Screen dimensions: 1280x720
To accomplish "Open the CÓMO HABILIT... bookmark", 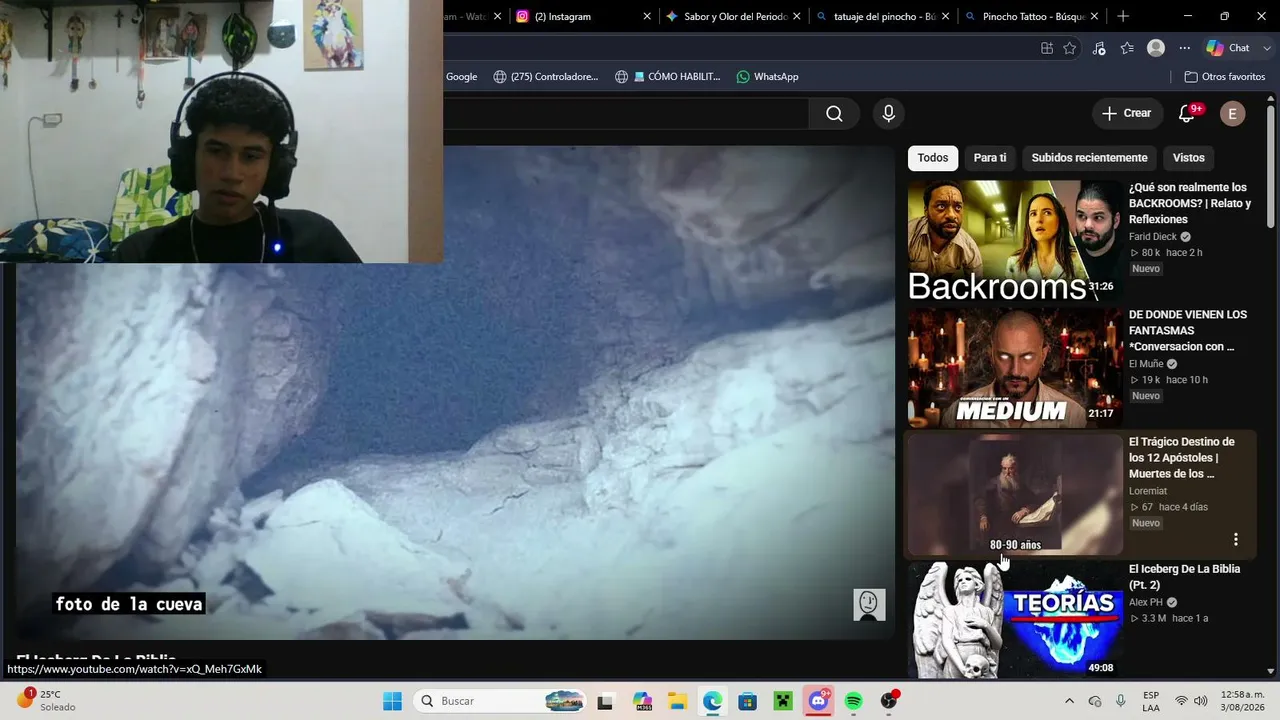I will tap(667, 77).
